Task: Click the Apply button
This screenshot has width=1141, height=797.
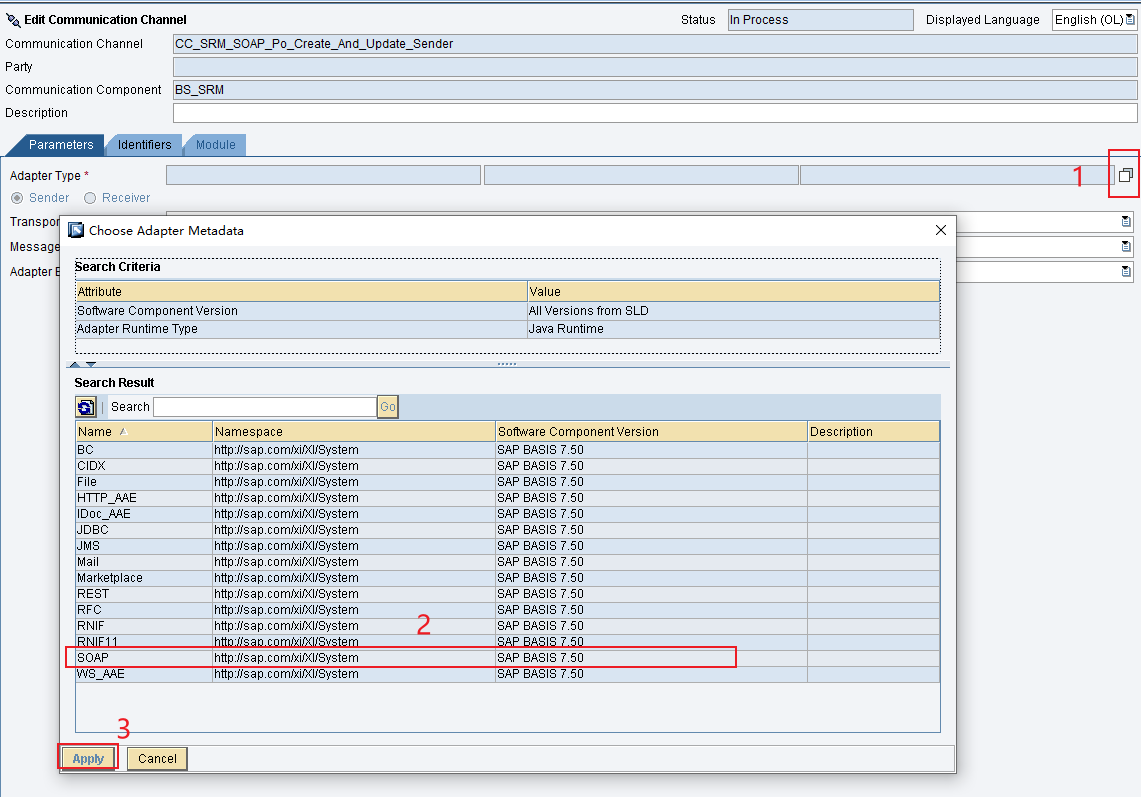Action: pos(88,758)
